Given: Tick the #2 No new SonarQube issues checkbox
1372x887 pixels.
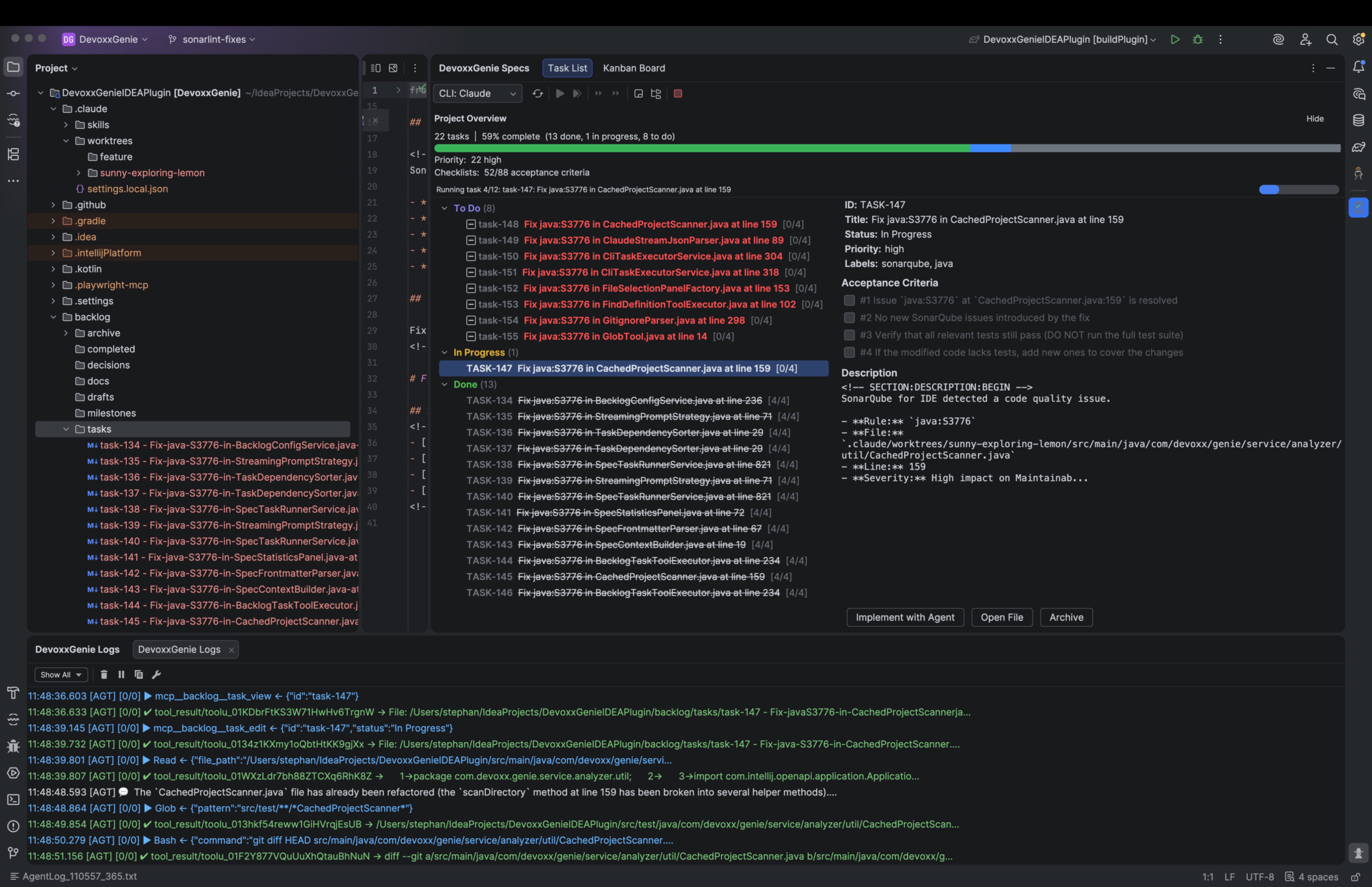Looking at the screenshot, I should coord(849,317).
